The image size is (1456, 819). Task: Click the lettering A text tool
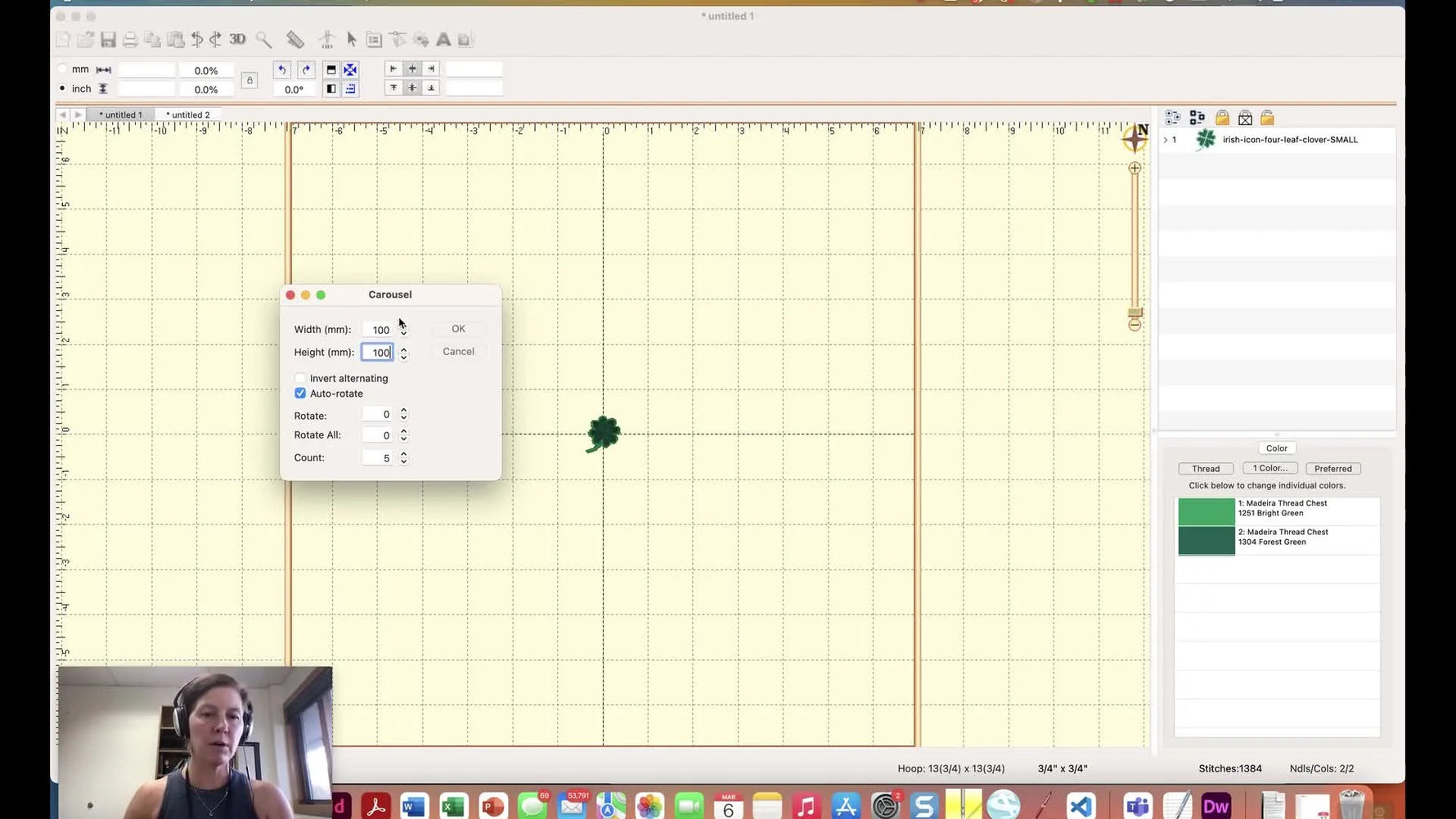(x=443, y=39)
